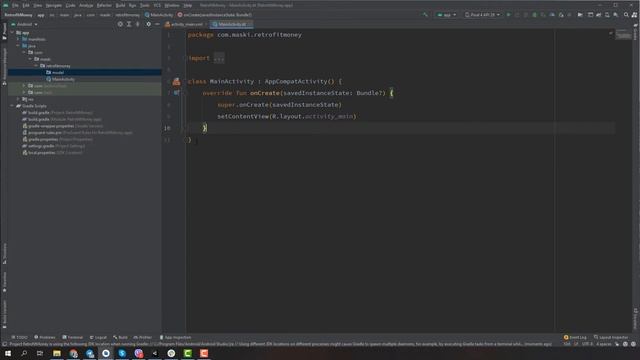Click the package declaration line in editor
The width and height of the screenshot is (640, 360).
pyautogui.click(x=244, y=35)
